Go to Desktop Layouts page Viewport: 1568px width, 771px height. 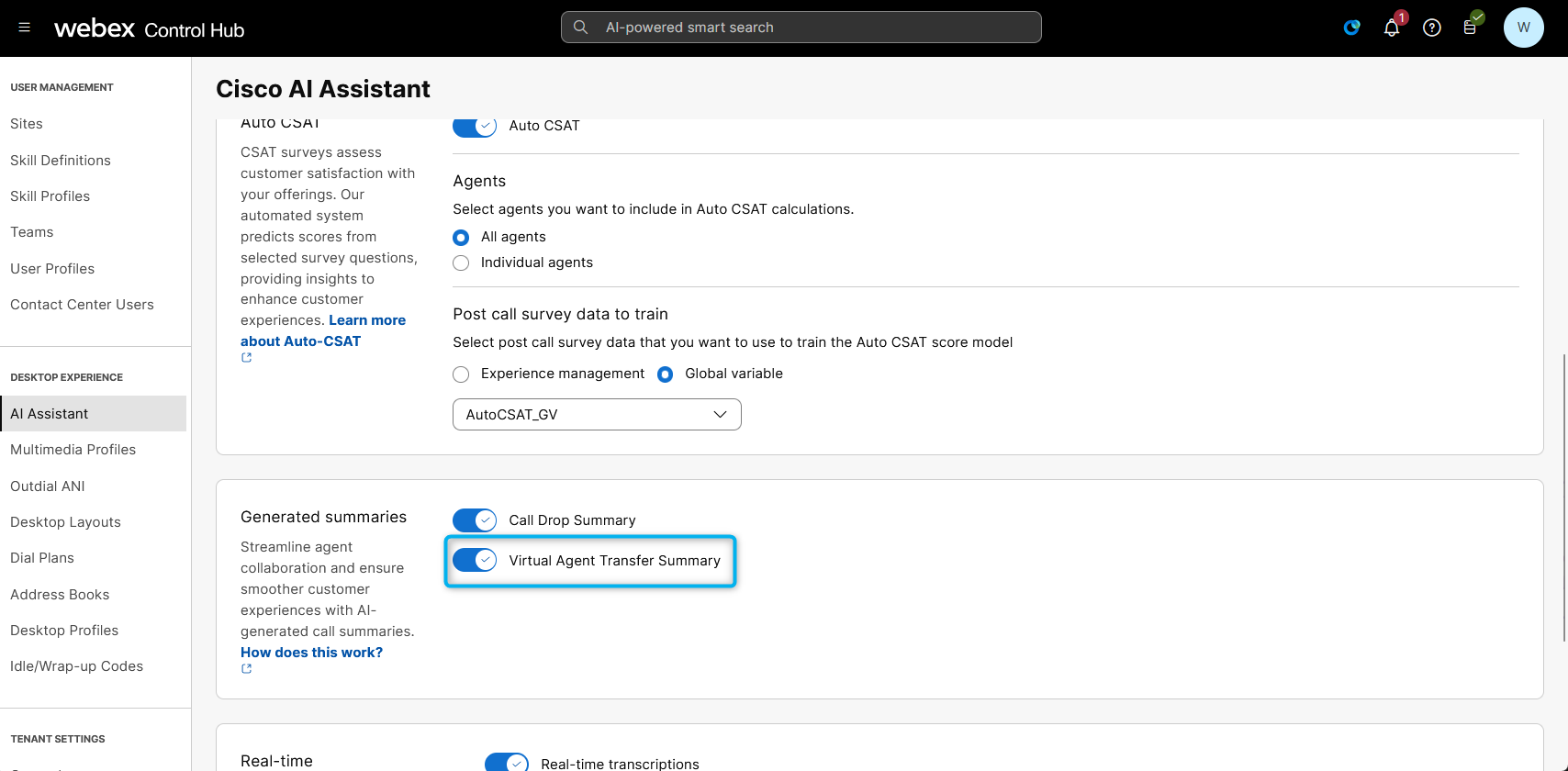(66, 522)
